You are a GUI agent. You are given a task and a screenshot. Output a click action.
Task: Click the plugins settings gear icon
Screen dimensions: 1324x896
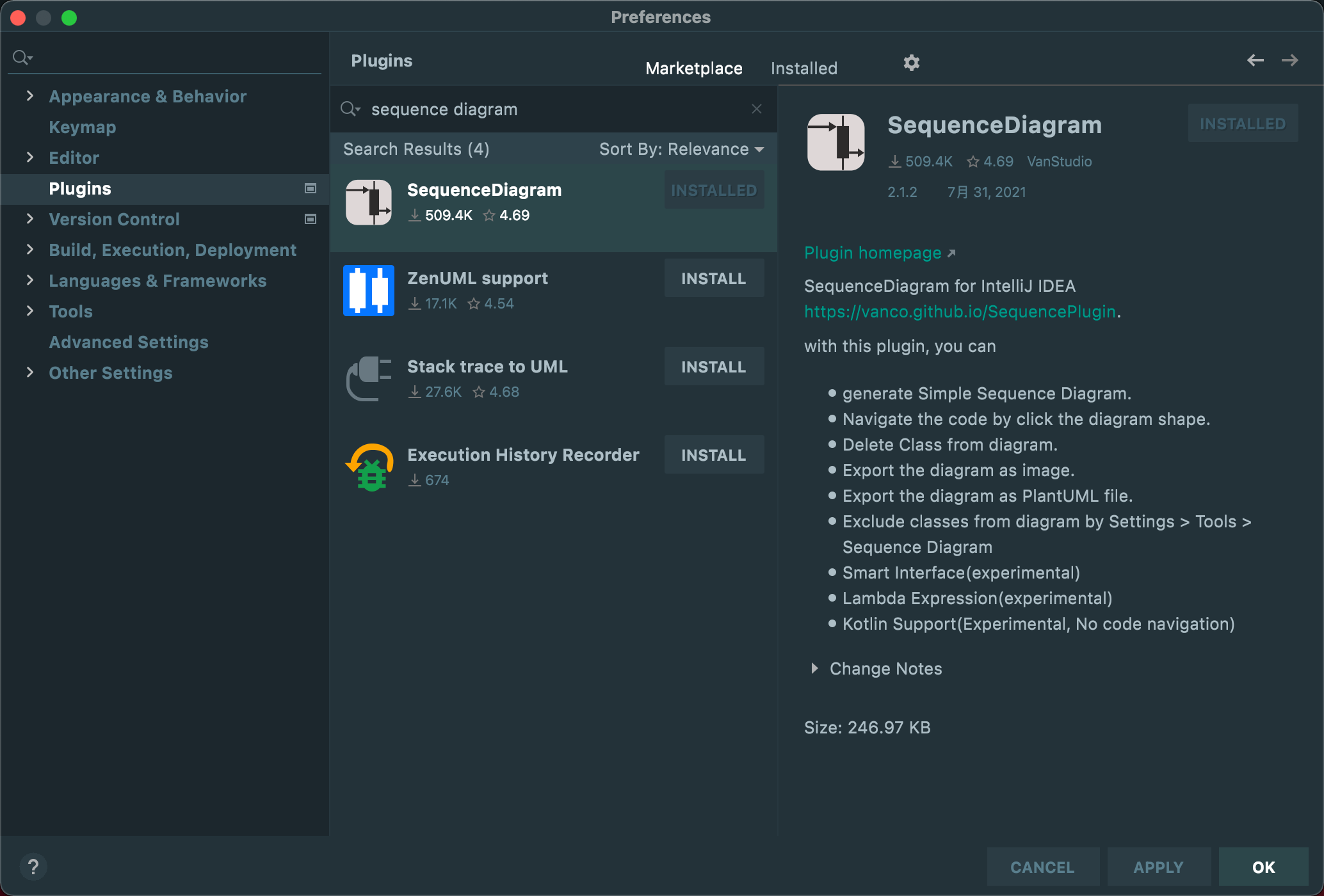(x=911, y=63)
